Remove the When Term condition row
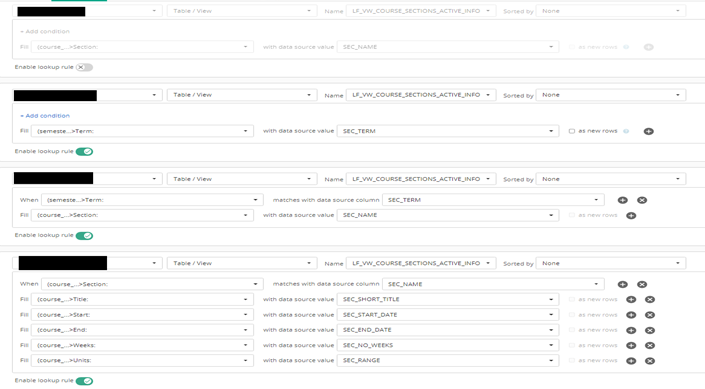705x389 pixels. click(642, 200)
